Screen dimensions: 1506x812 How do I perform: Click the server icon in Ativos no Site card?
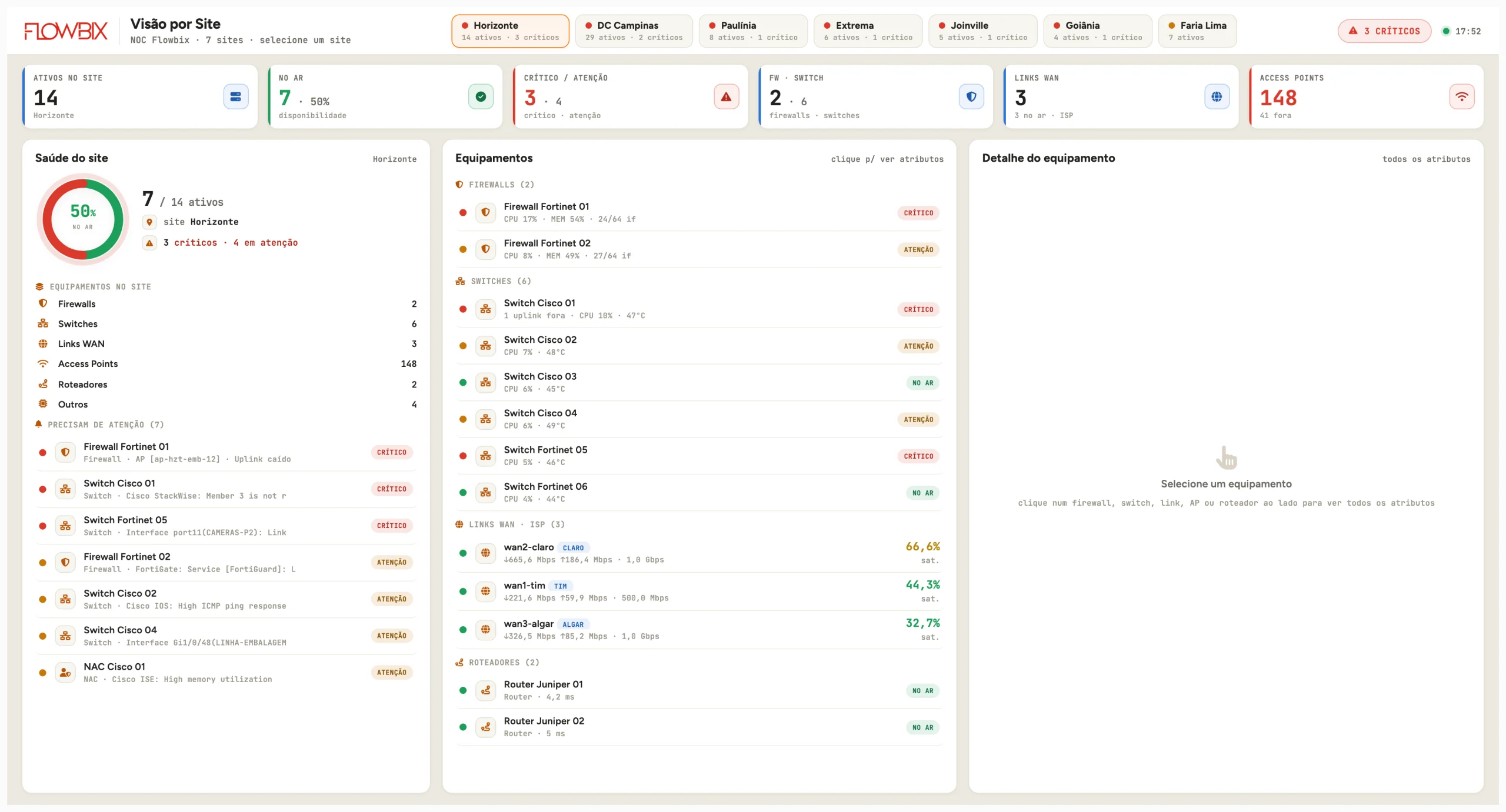235,97
